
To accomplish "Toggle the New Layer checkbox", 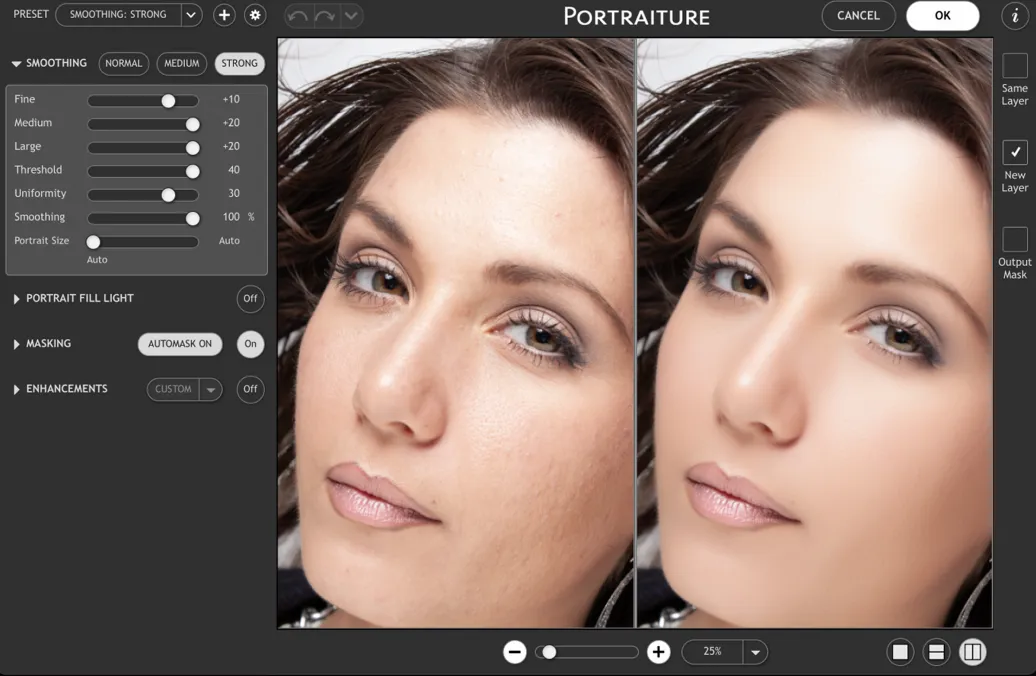I will 1015,152.
